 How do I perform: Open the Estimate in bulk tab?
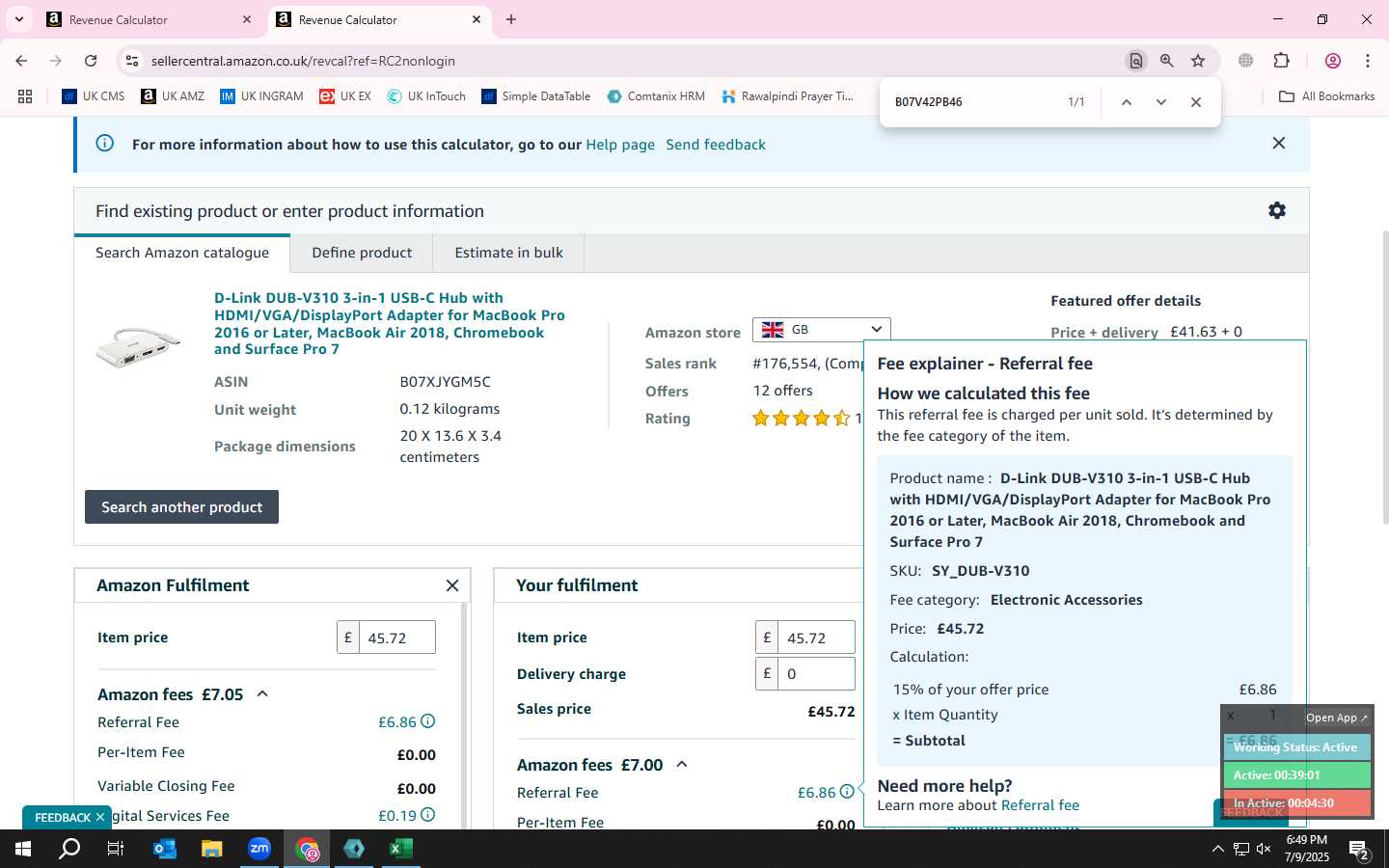coord(508,253)
